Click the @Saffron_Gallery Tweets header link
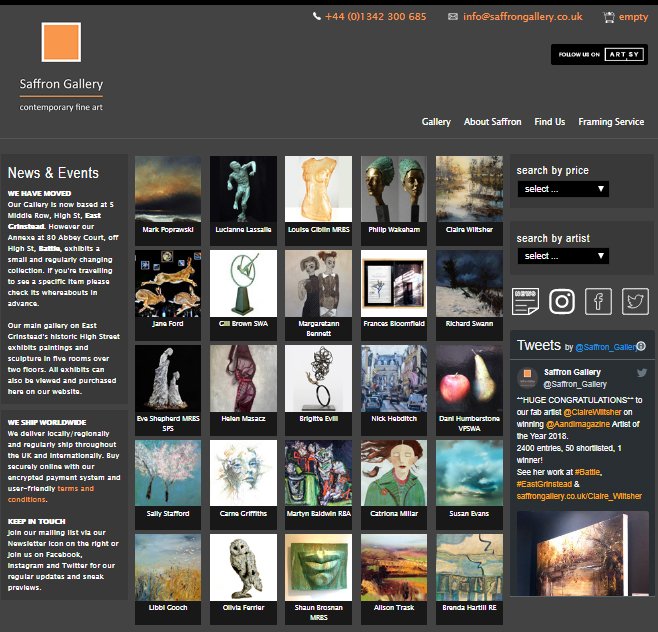This screenshot has height=632, width=658. 606,347
